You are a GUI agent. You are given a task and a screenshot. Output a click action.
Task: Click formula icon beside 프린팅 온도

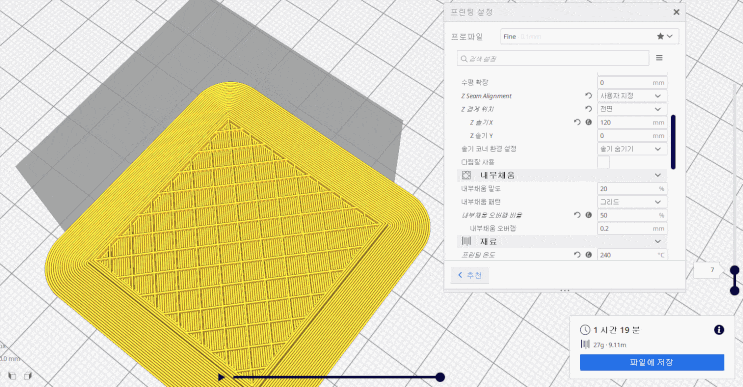(x=589, y=255)
